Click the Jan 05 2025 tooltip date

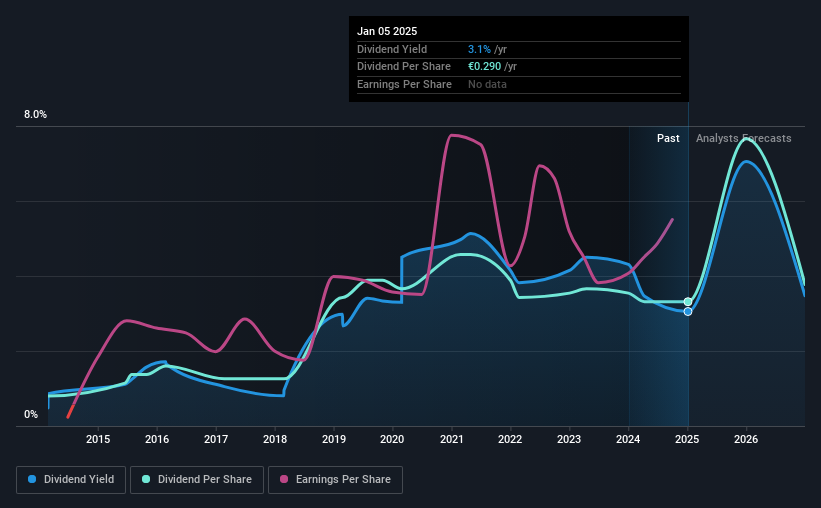click(387, 31)
